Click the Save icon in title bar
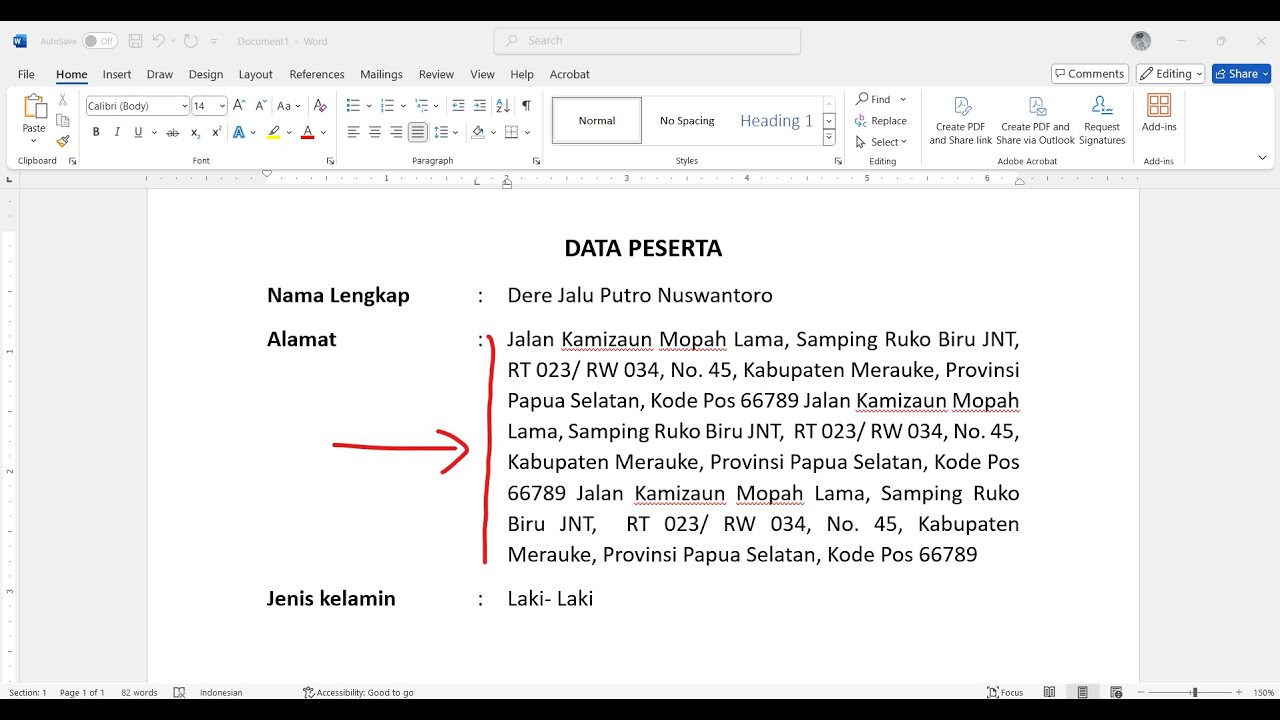This screenshot has height=720, width=1280. click(x=135, y=41)
